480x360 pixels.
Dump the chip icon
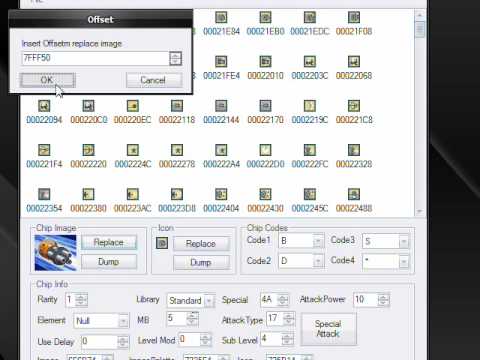point(201,263)
